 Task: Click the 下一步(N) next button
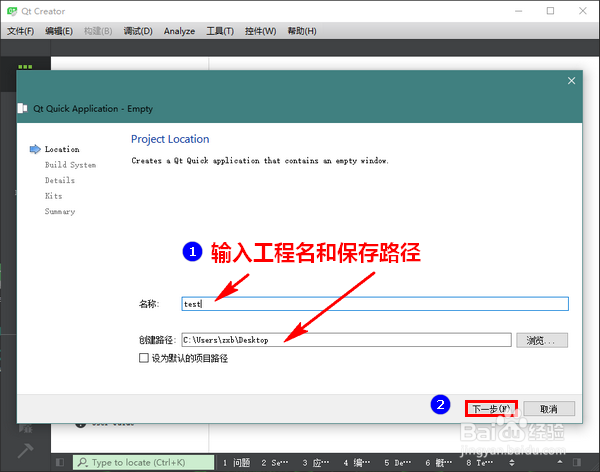491,408
